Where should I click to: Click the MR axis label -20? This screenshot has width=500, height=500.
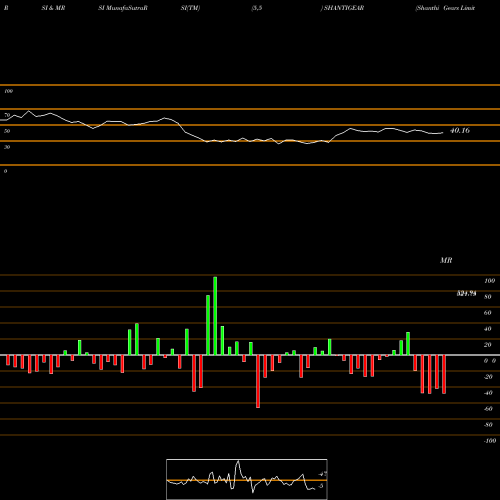tap(488, 377)
